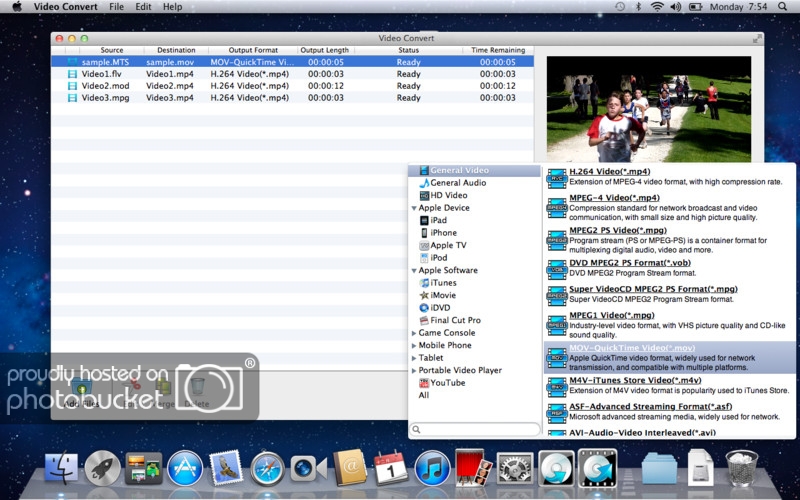
Task: Open the File menu
Action: [x=116, y=7]
